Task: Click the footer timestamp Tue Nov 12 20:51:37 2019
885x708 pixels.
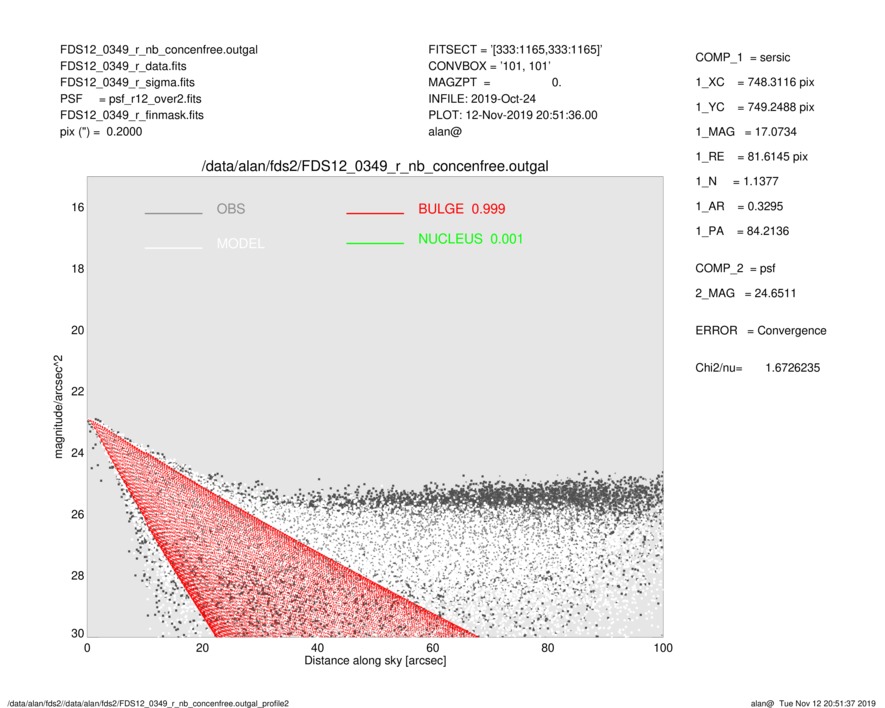Action: (827, 703)
